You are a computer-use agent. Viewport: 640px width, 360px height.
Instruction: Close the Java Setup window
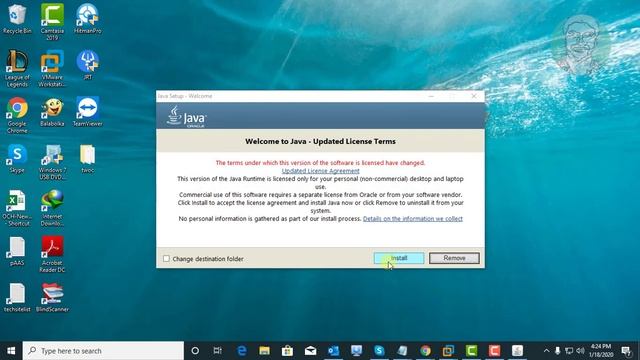pos(474,96)
